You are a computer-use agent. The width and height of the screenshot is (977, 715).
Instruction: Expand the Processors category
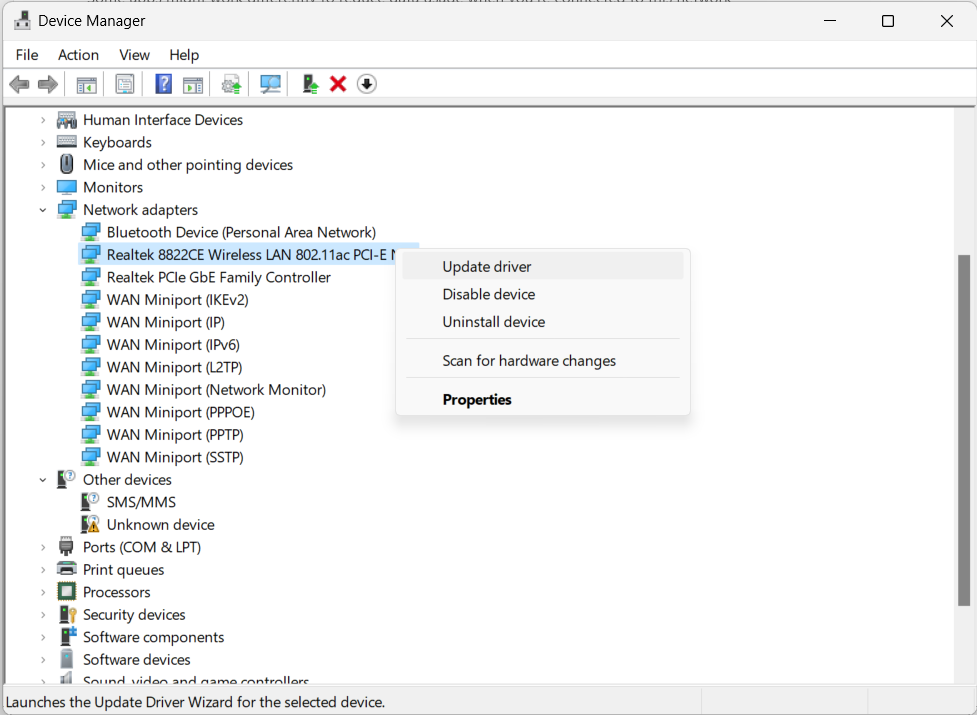(43, 592)
